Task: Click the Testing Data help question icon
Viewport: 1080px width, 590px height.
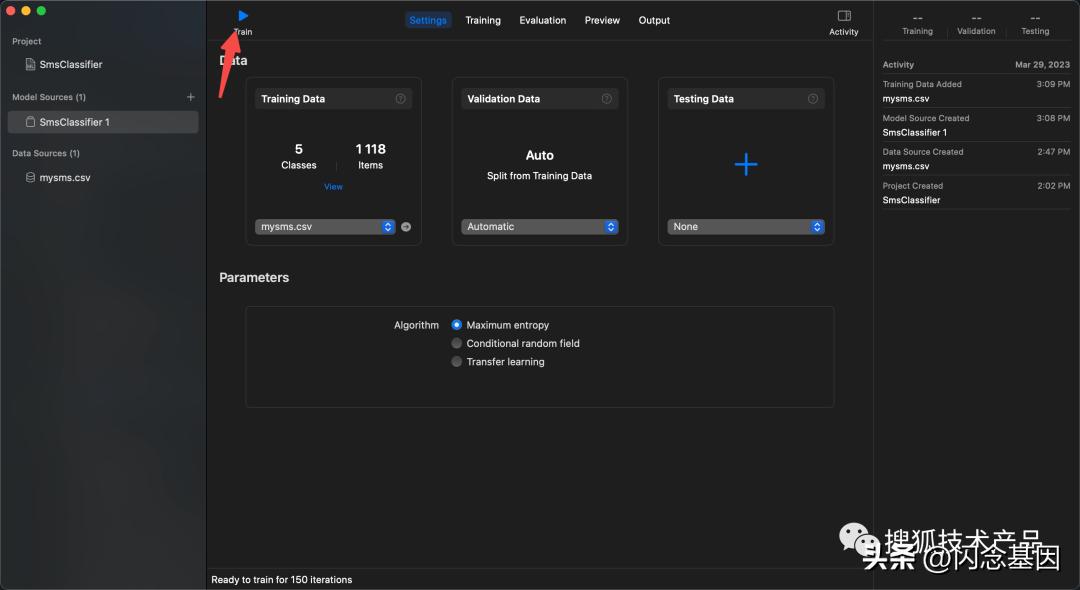Action: (812, 99)
